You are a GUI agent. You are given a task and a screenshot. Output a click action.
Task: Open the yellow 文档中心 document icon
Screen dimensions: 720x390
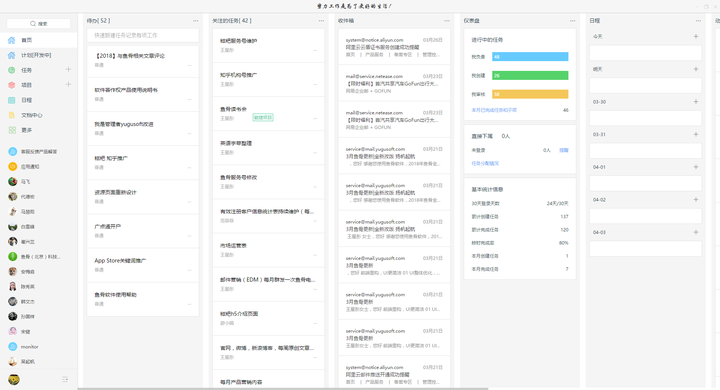click(11, 115)
